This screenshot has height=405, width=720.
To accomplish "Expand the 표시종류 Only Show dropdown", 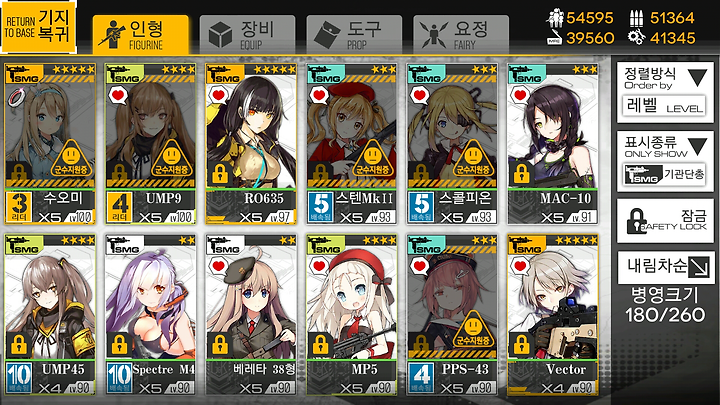I will tap(665, 161).
